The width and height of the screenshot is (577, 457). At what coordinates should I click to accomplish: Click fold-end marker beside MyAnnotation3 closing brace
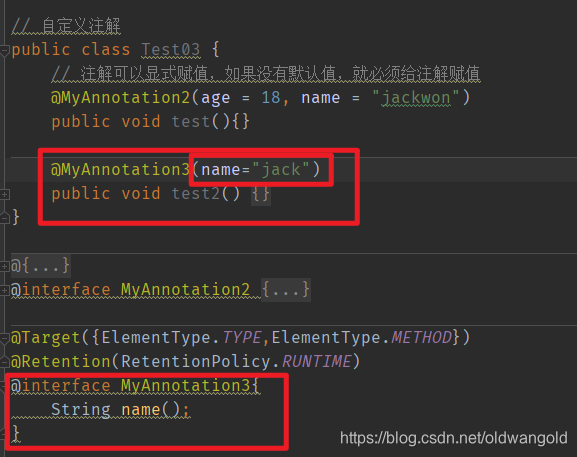click(2, 434)
